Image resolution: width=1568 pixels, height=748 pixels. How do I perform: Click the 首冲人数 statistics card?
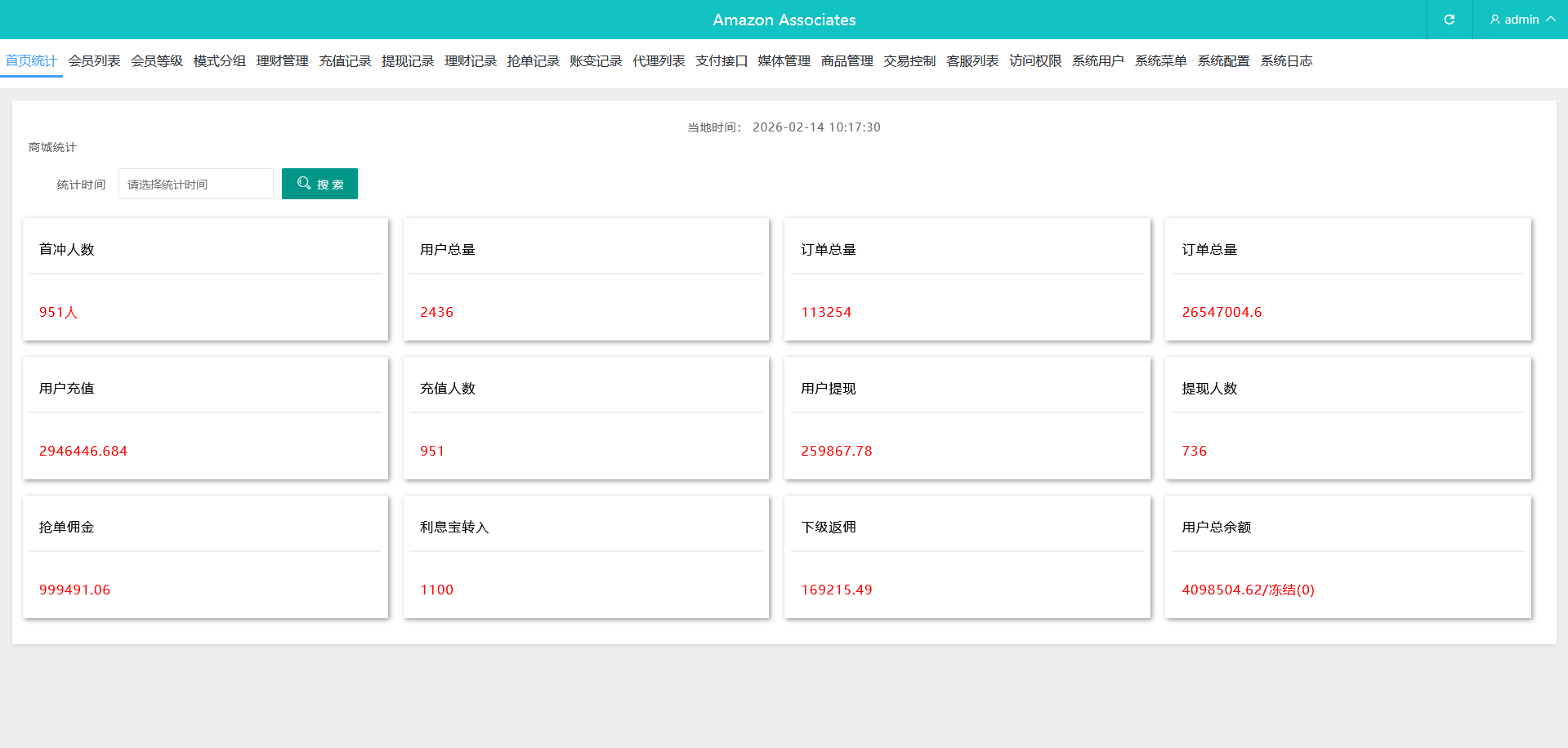205,279
